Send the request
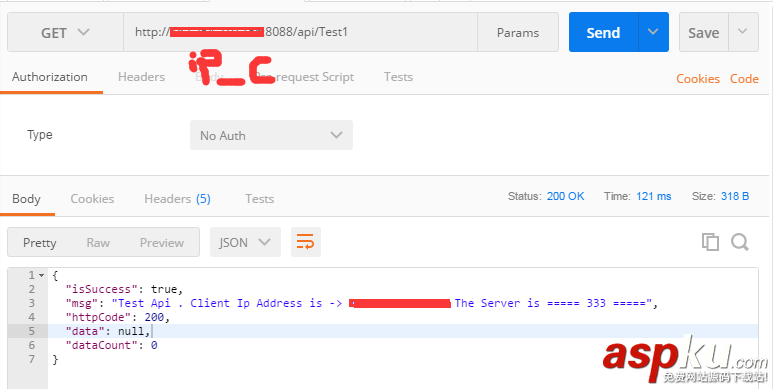Image resolution: width=773 pixels, height=389 pixels. [603, 33]
